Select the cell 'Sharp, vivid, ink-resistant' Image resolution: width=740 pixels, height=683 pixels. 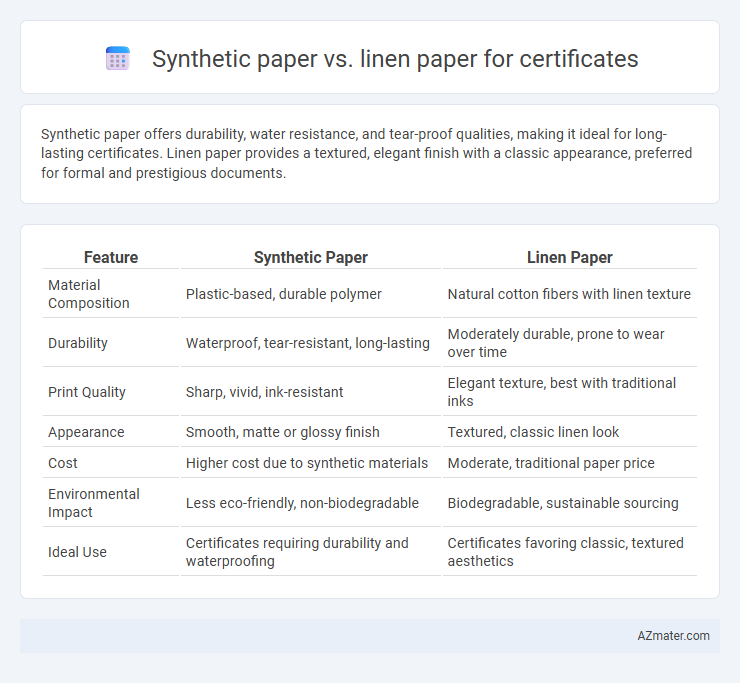(264, 392)
